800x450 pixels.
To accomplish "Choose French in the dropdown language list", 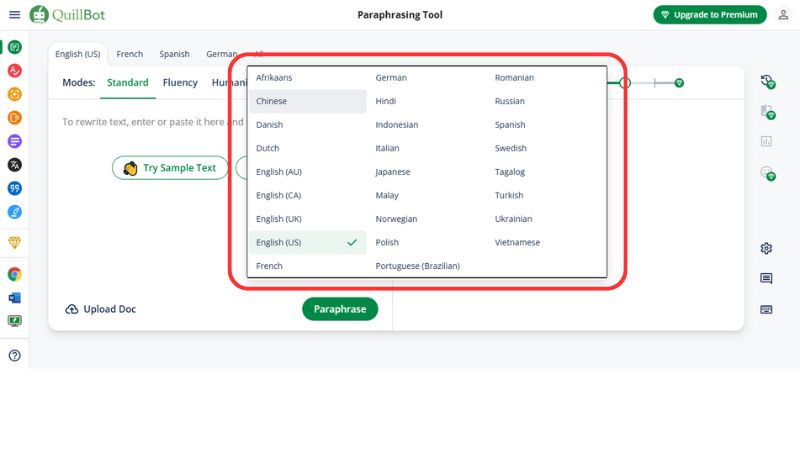I will point(308,266).
